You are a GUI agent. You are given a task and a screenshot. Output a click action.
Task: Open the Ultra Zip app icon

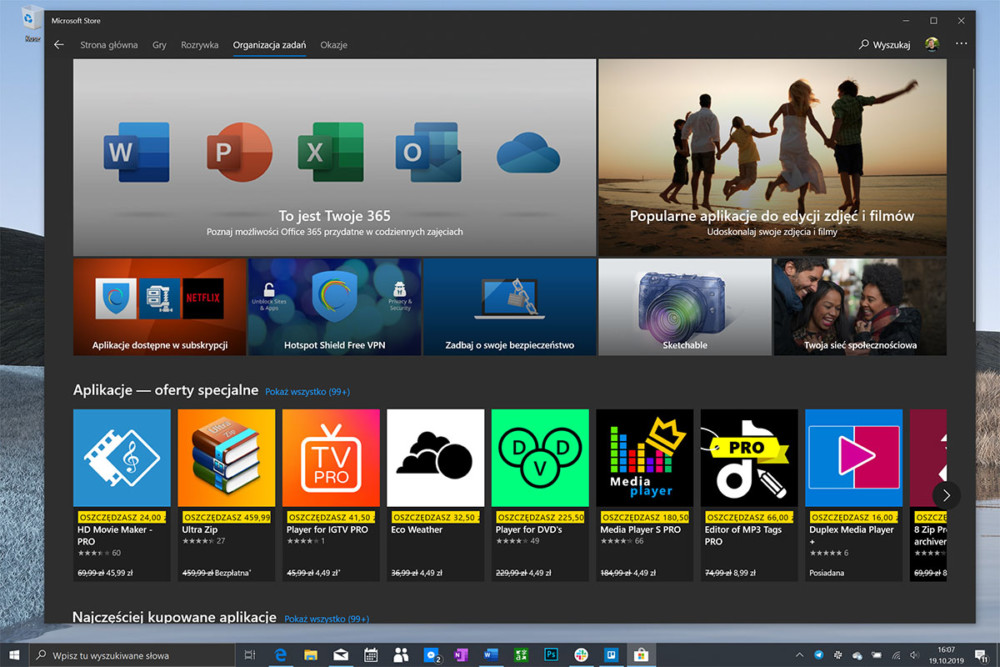coord(226,458)
